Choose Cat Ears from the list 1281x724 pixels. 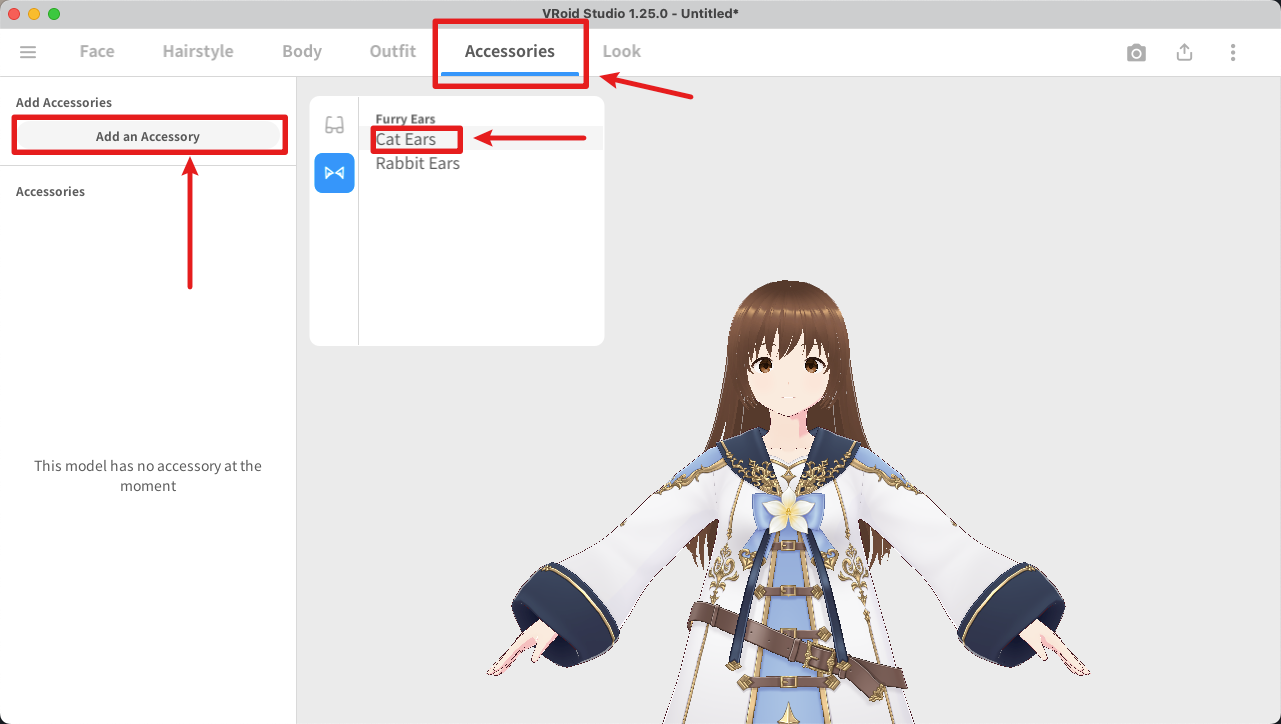click(x=406, y=140)
